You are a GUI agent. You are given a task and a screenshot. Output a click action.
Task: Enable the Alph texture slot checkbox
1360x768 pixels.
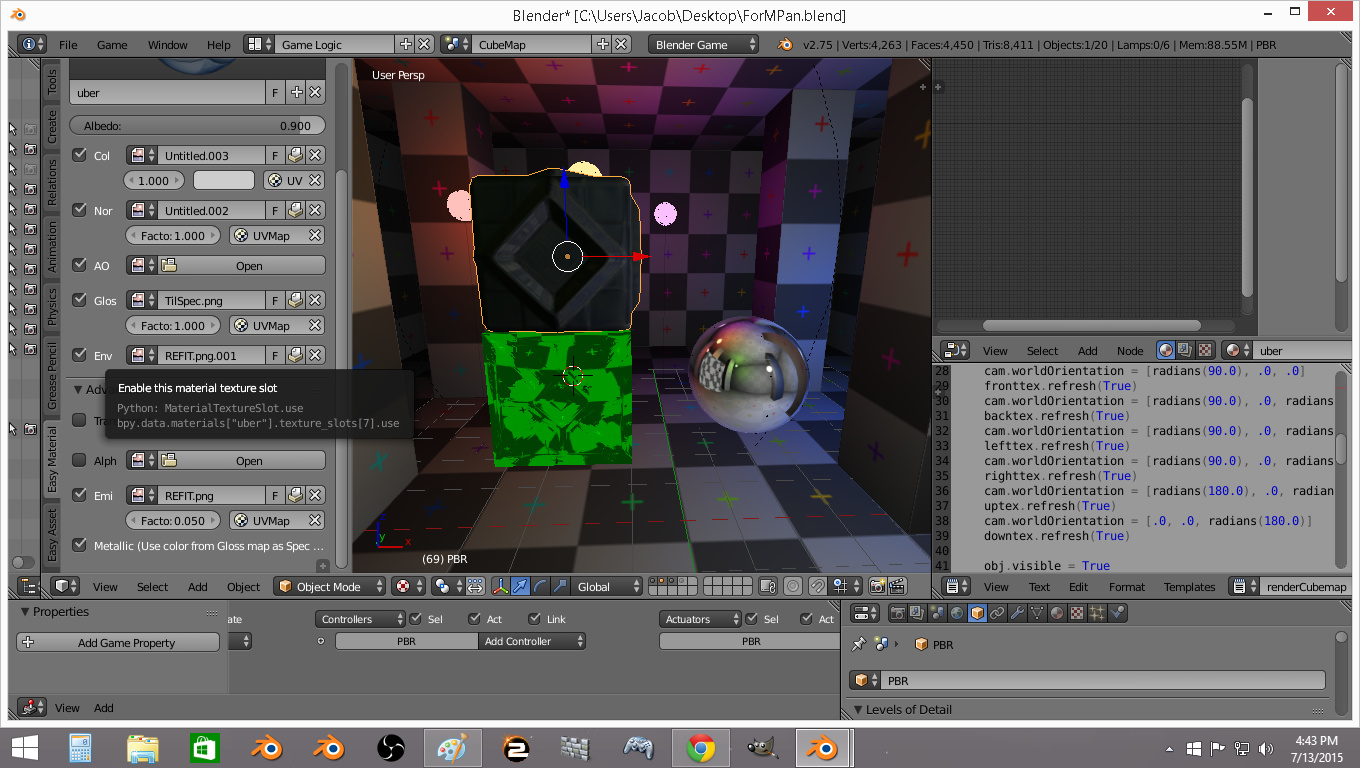point(80,460)
